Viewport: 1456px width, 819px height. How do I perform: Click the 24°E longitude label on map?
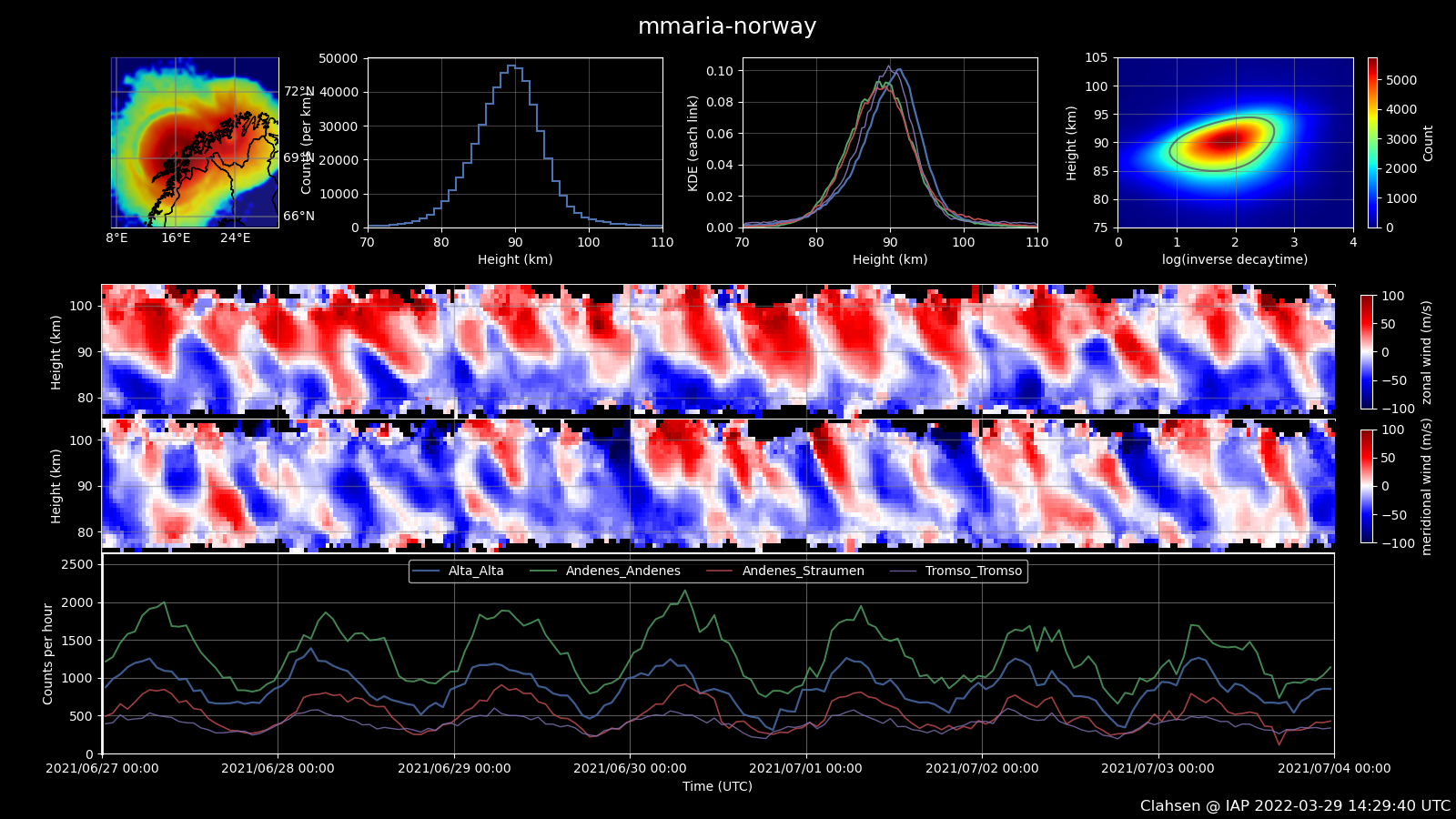pyautogui.click(x=236, y=238)
